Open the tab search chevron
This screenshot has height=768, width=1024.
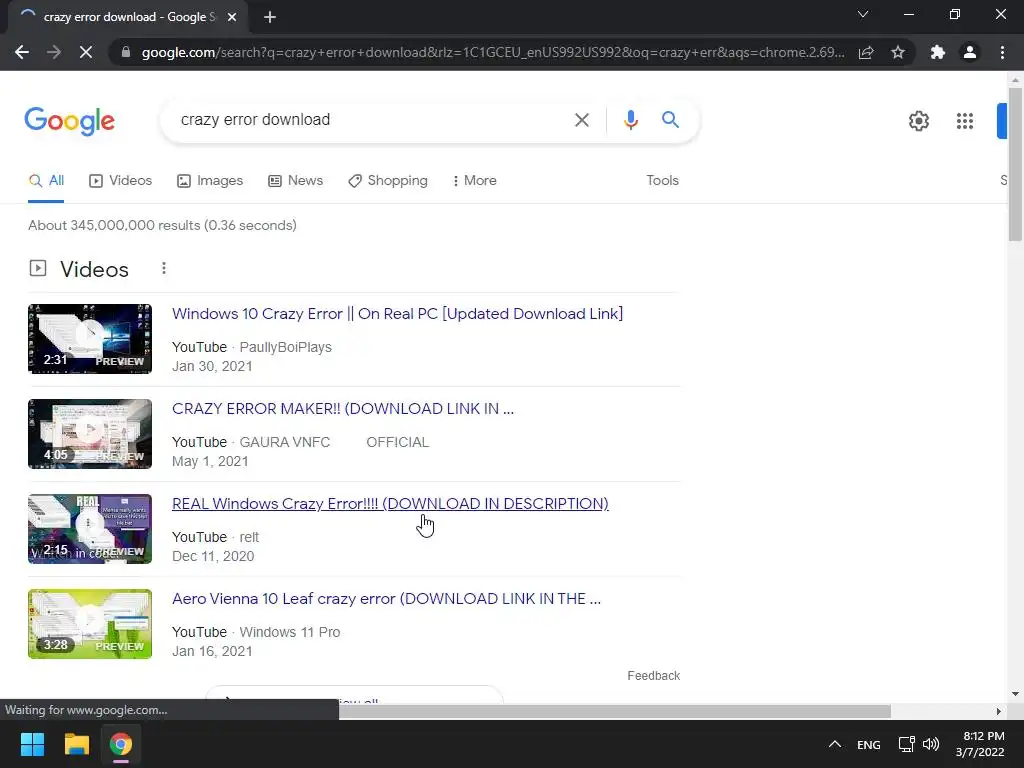click(x=863, y=14)
